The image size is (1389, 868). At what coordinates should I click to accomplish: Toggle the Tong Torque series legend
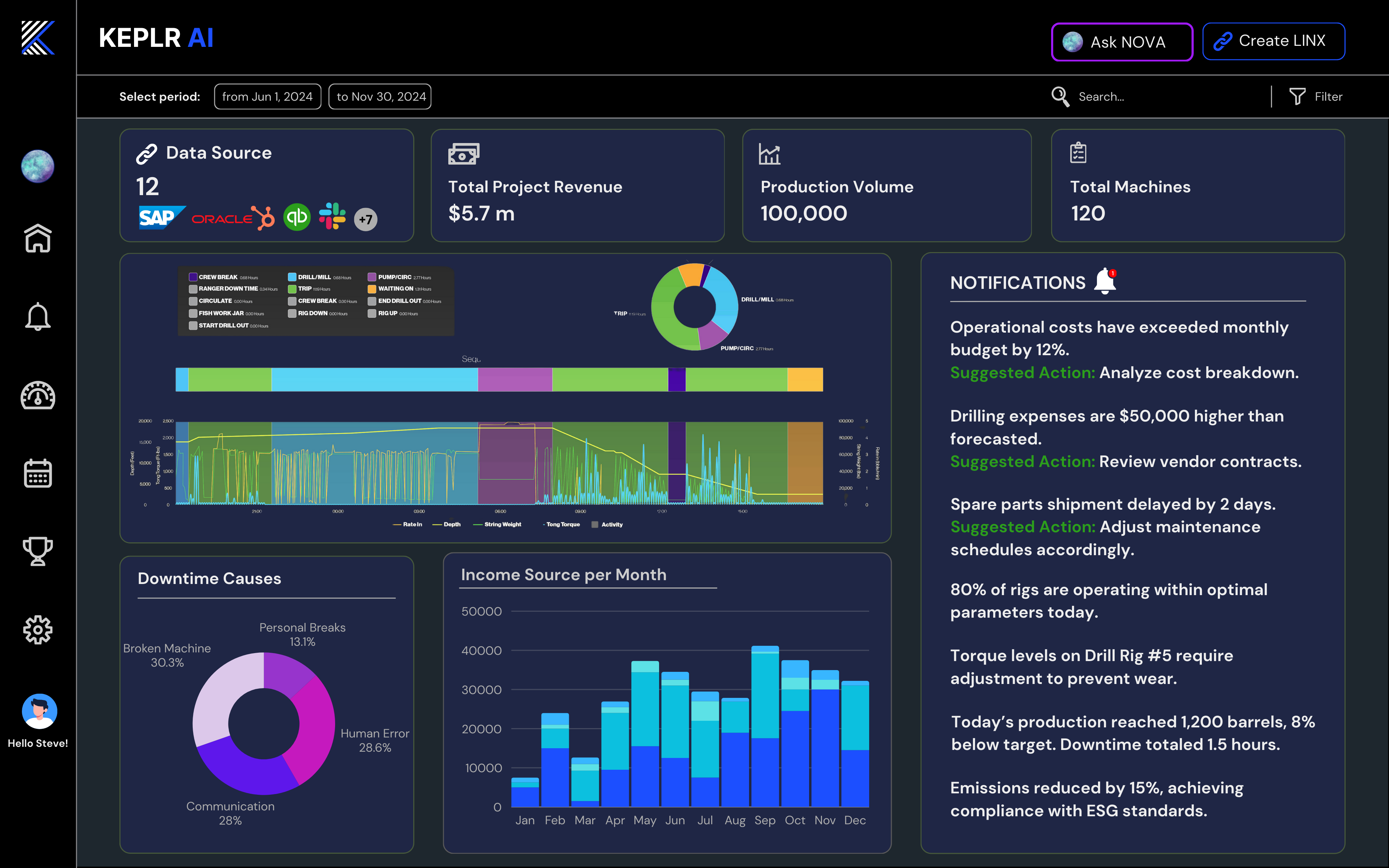[x=562, y=525]
